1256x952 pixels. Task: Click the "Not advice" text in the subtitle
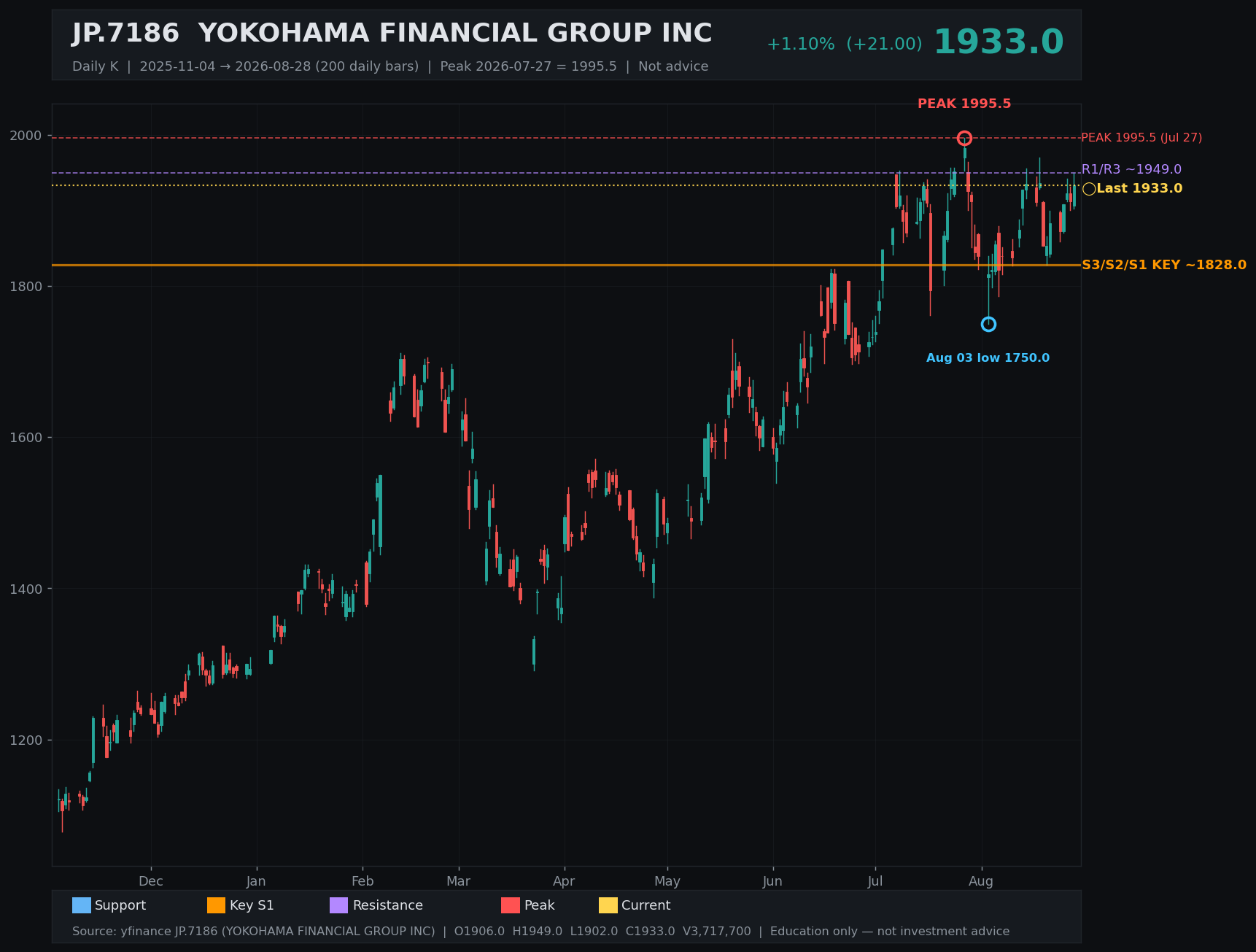tap(673, 66)
